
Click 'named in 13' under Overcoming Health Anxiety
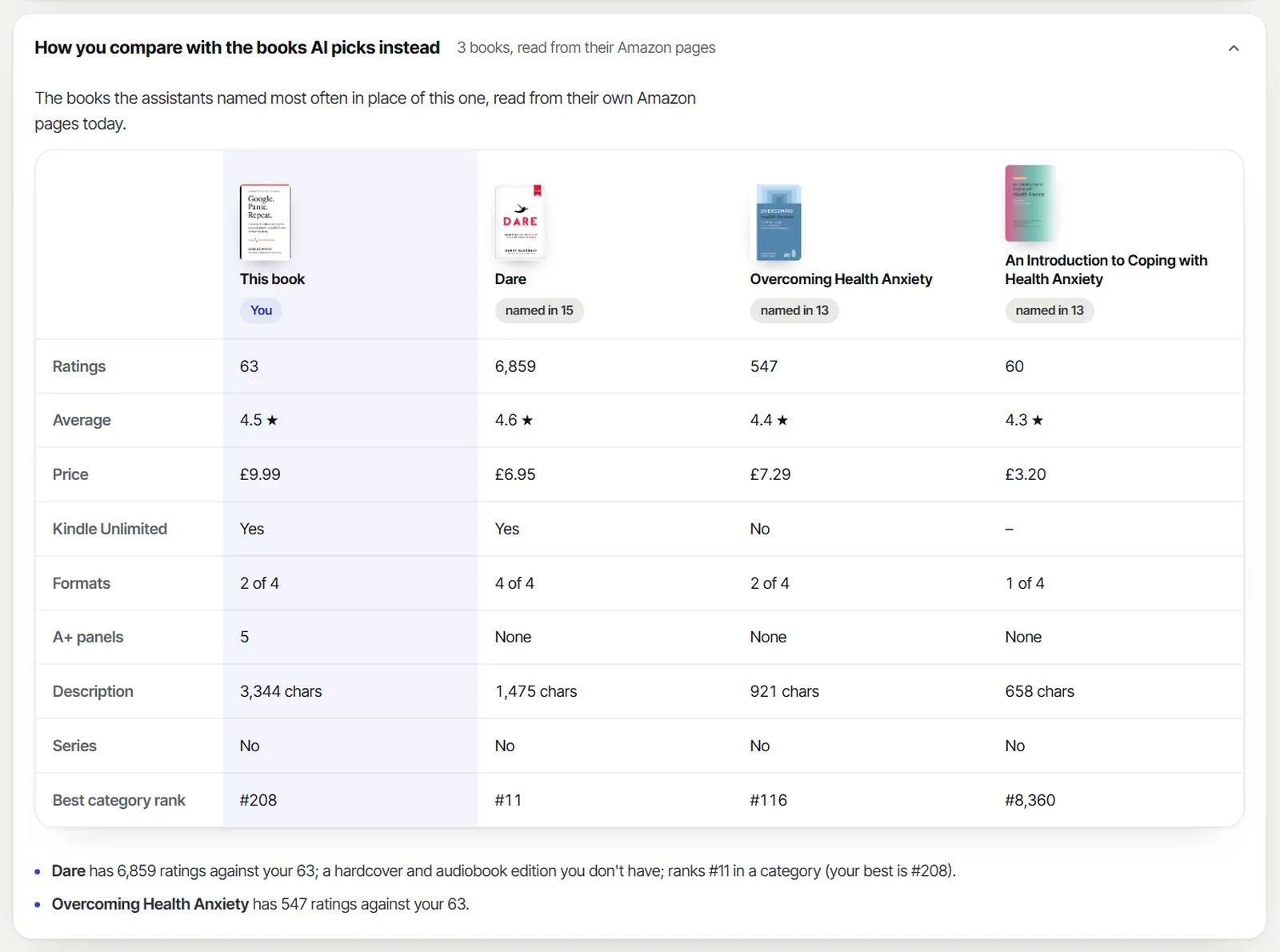[x=794, y=310]
